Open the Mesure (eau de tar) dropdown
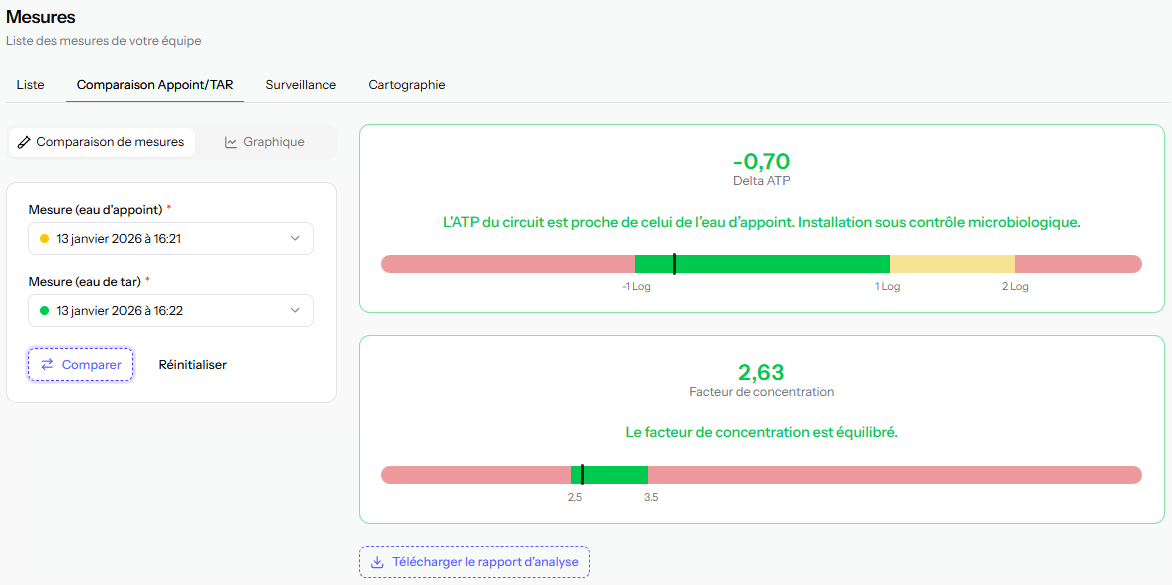The height and width of the screenshot is (585, 1172). click(170, 311)
